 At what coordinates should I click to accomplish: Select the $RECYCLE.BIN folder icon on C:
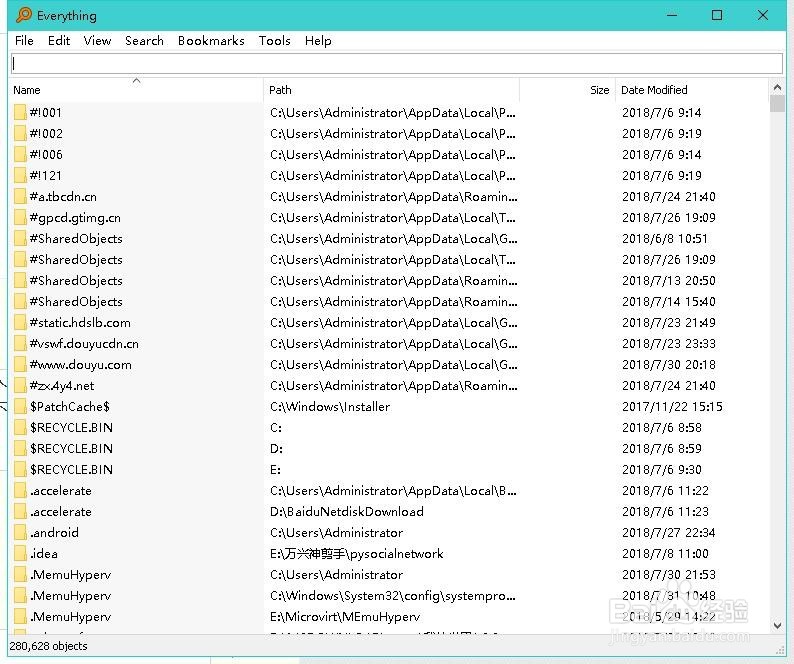click(20, 428)
